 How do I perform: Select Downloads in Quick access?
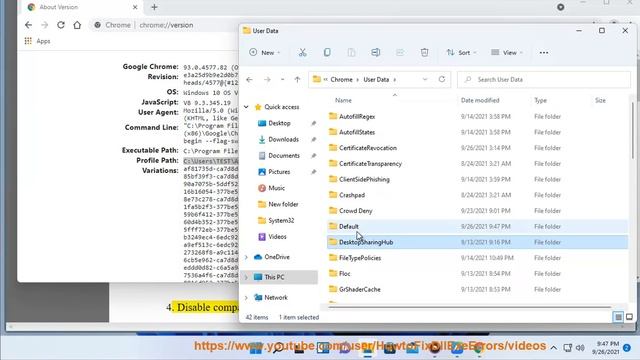tap(283, 140)
